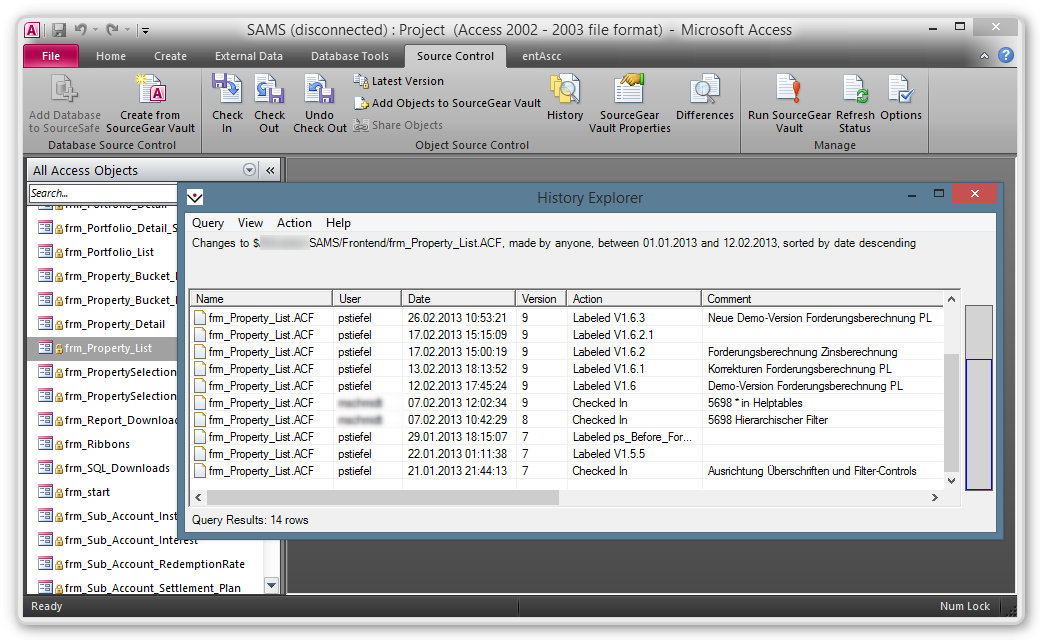The width and height of the screenshot is (1040, 640).
Task: Click navigation pane scroll down arrow
Action: coord(271,585)
